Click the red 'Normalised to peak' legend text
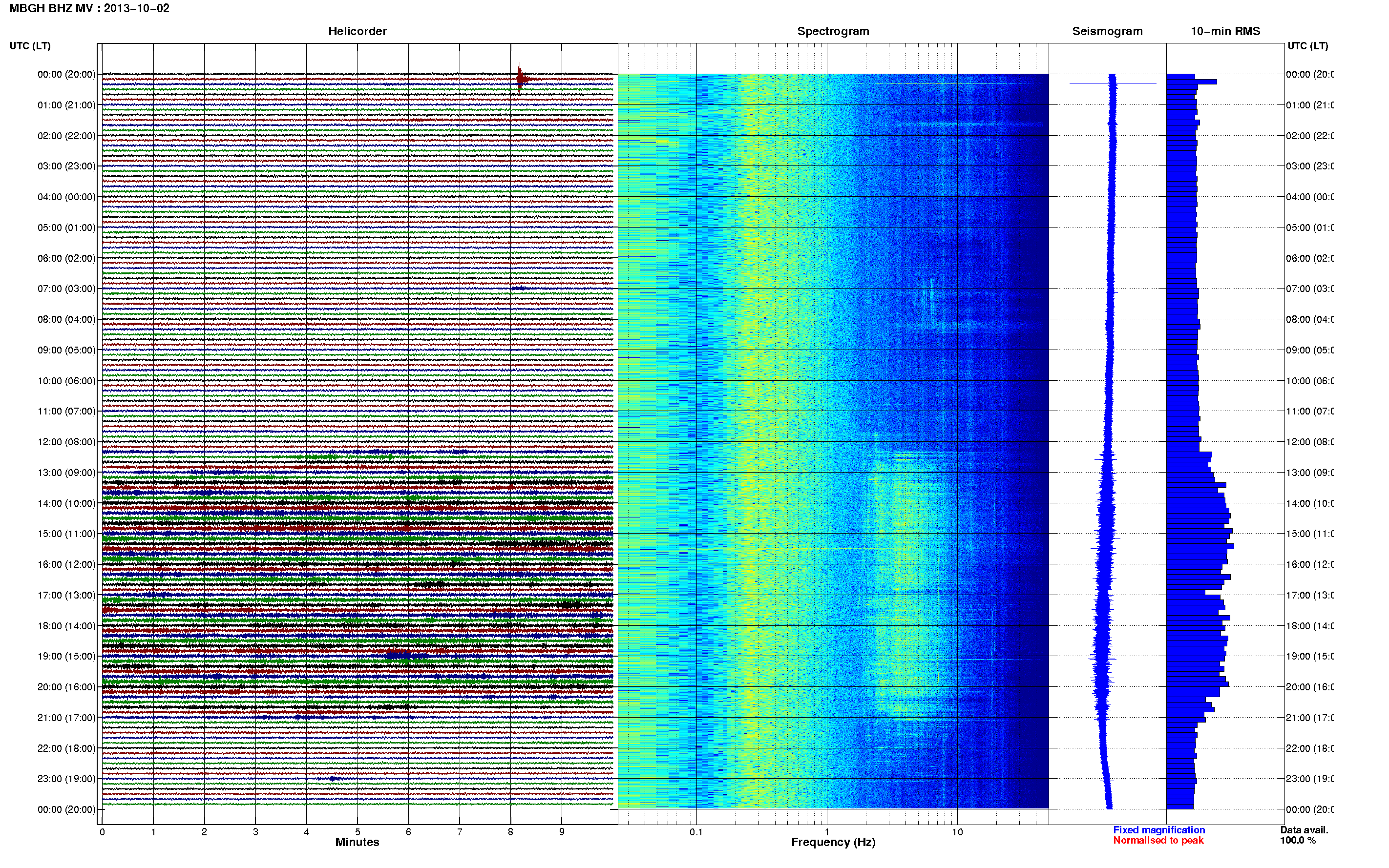Viewport: 1389px width, 868px height. pos(1158,841)
